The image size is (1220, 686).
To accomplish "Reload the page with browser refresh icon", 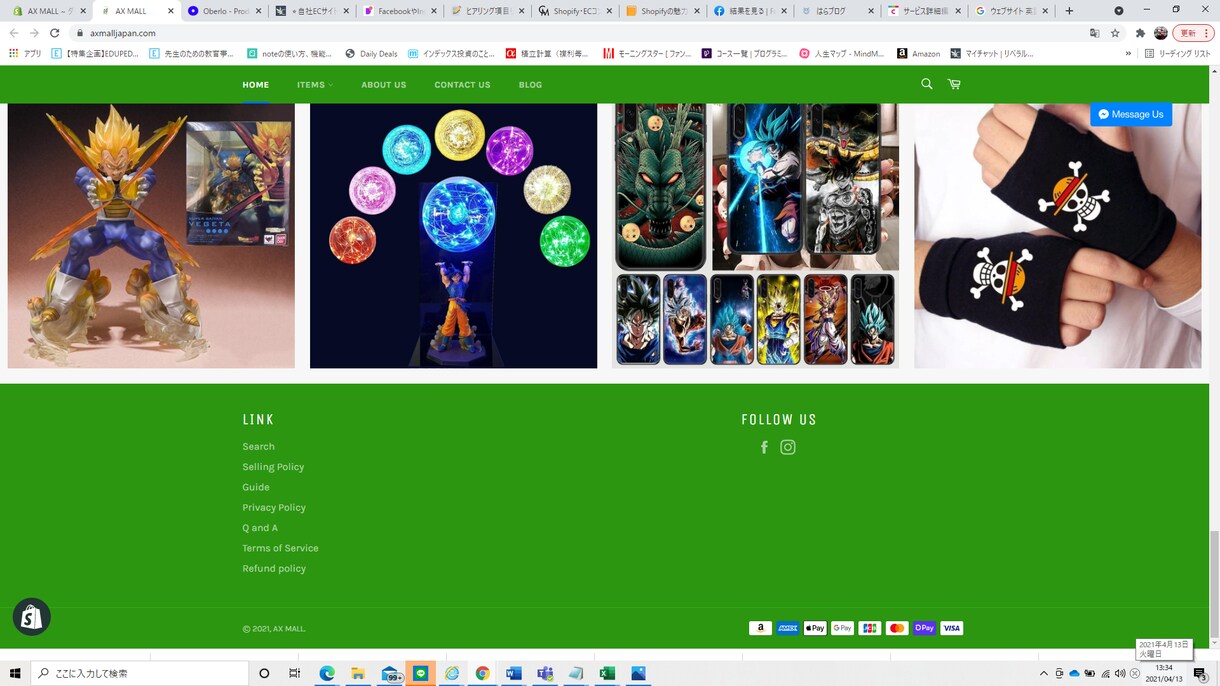I will coord(55,33).
